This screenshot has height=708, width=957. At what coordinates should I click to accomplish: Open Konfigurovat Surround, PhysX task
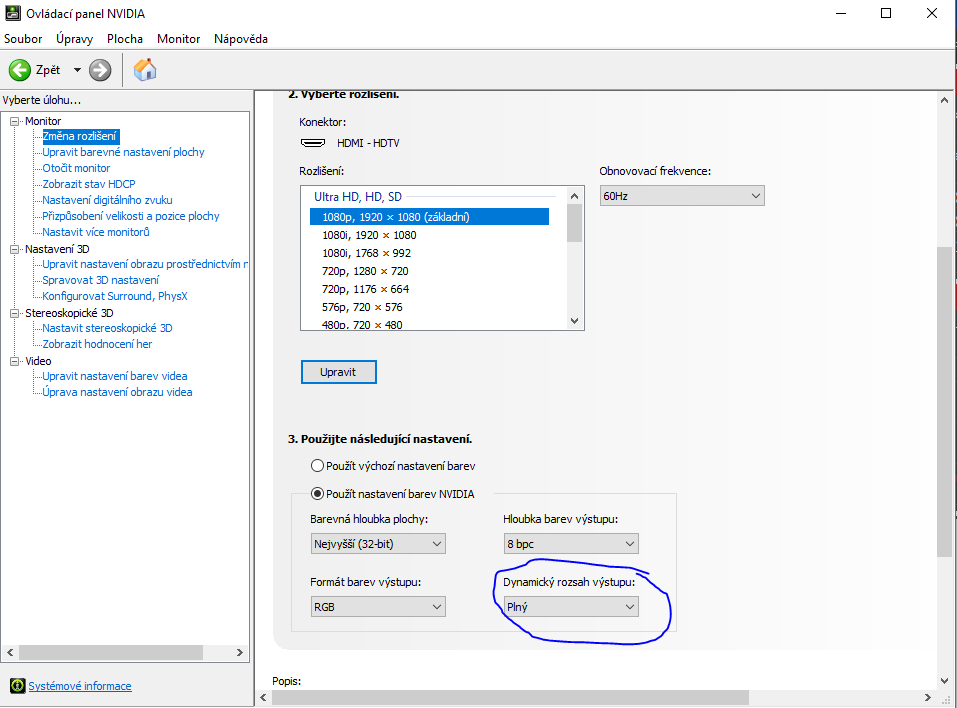tap(115, 296)
